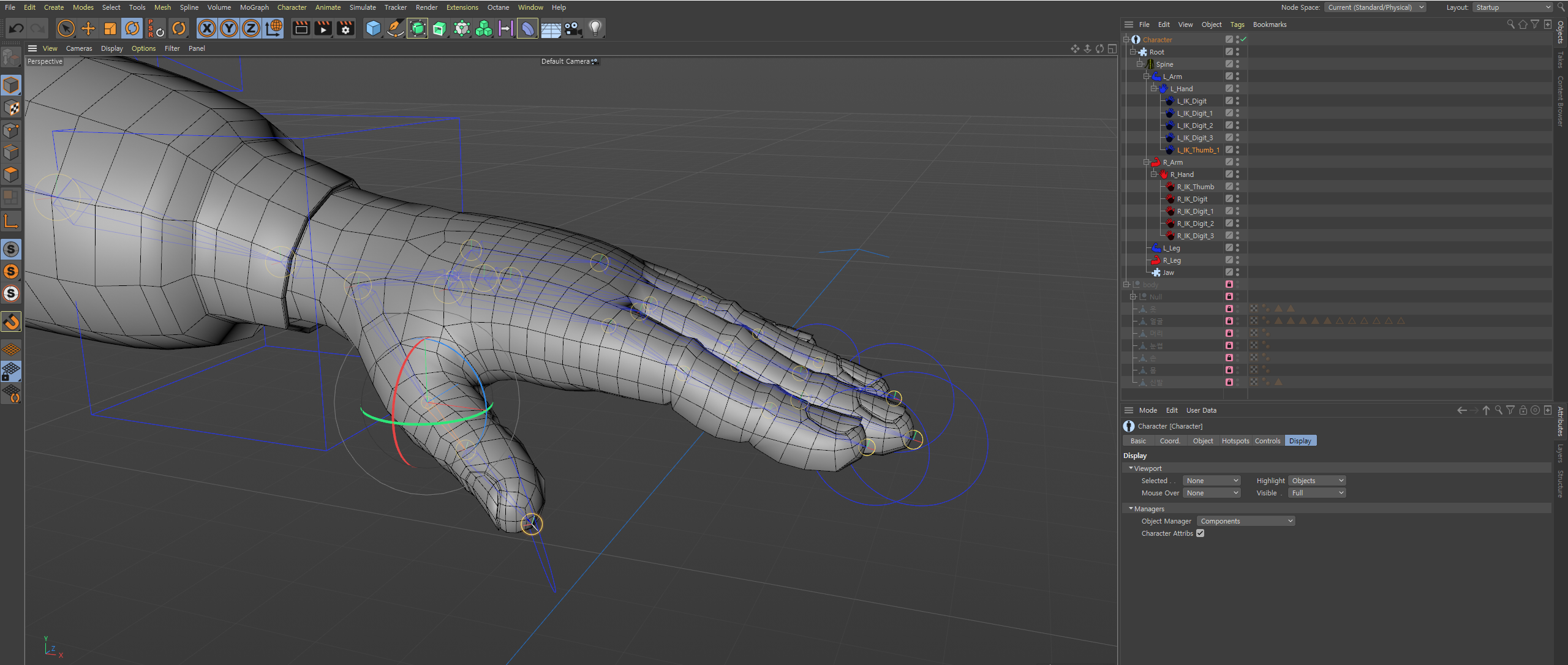Open the Content Browser side tab

click(1561, 101)
